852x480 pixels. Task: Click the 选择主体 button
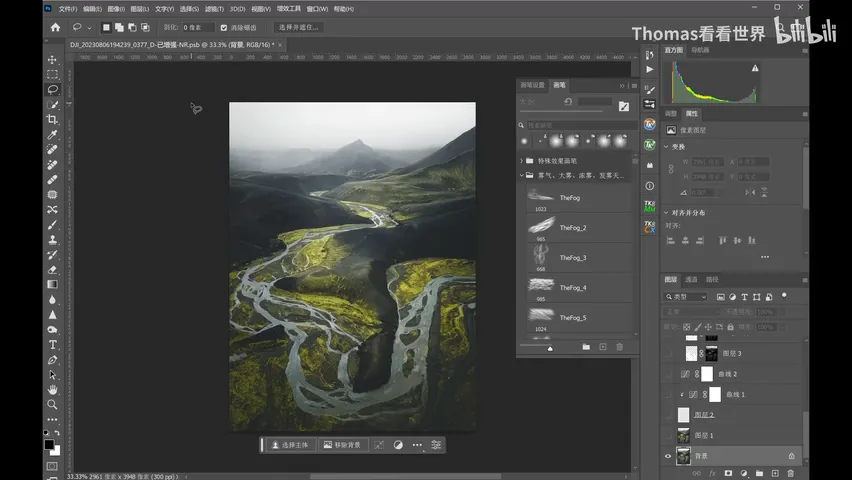(290, 445)
